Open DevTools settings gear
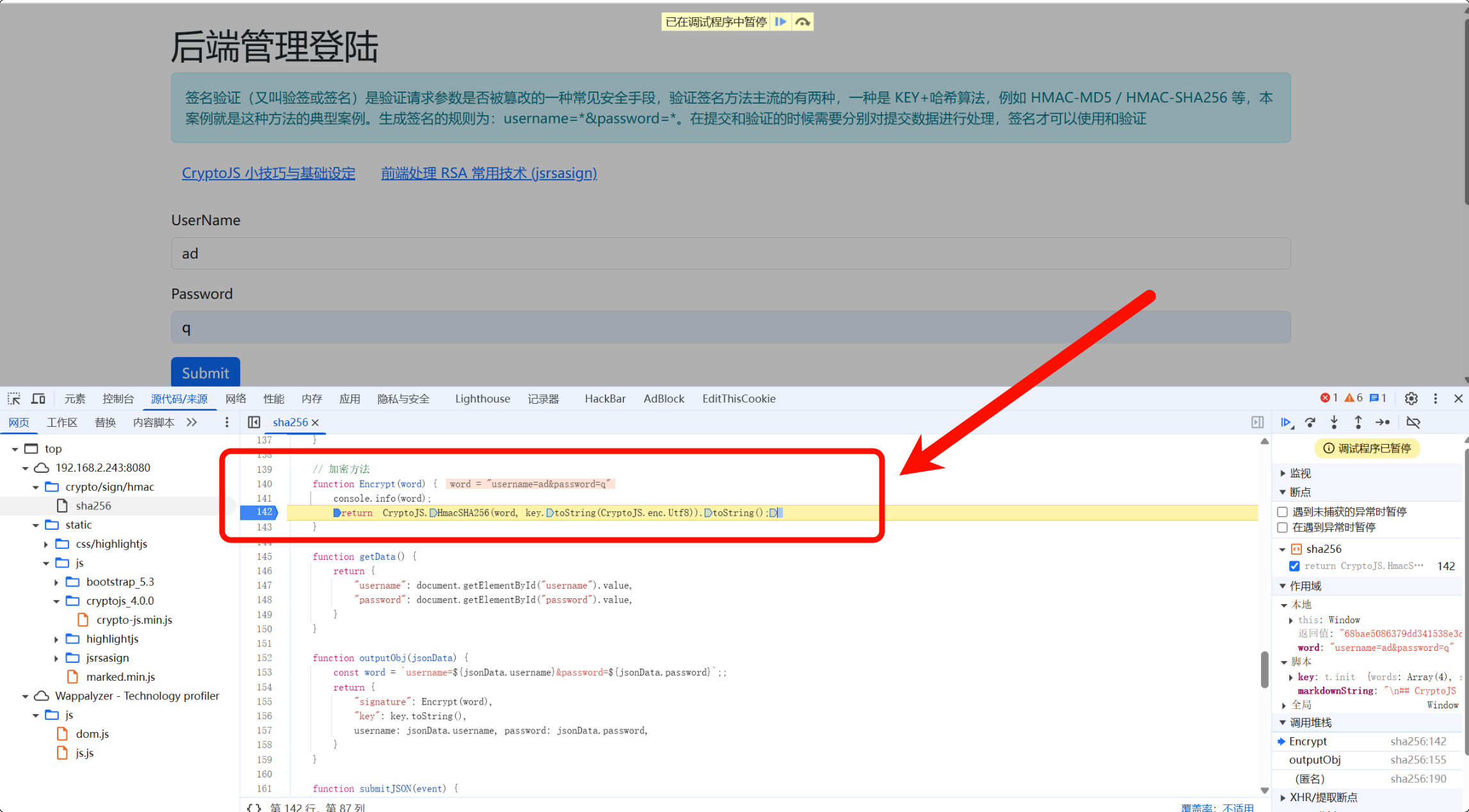Screen dimensions: 1469x812 click(1411, 399)
